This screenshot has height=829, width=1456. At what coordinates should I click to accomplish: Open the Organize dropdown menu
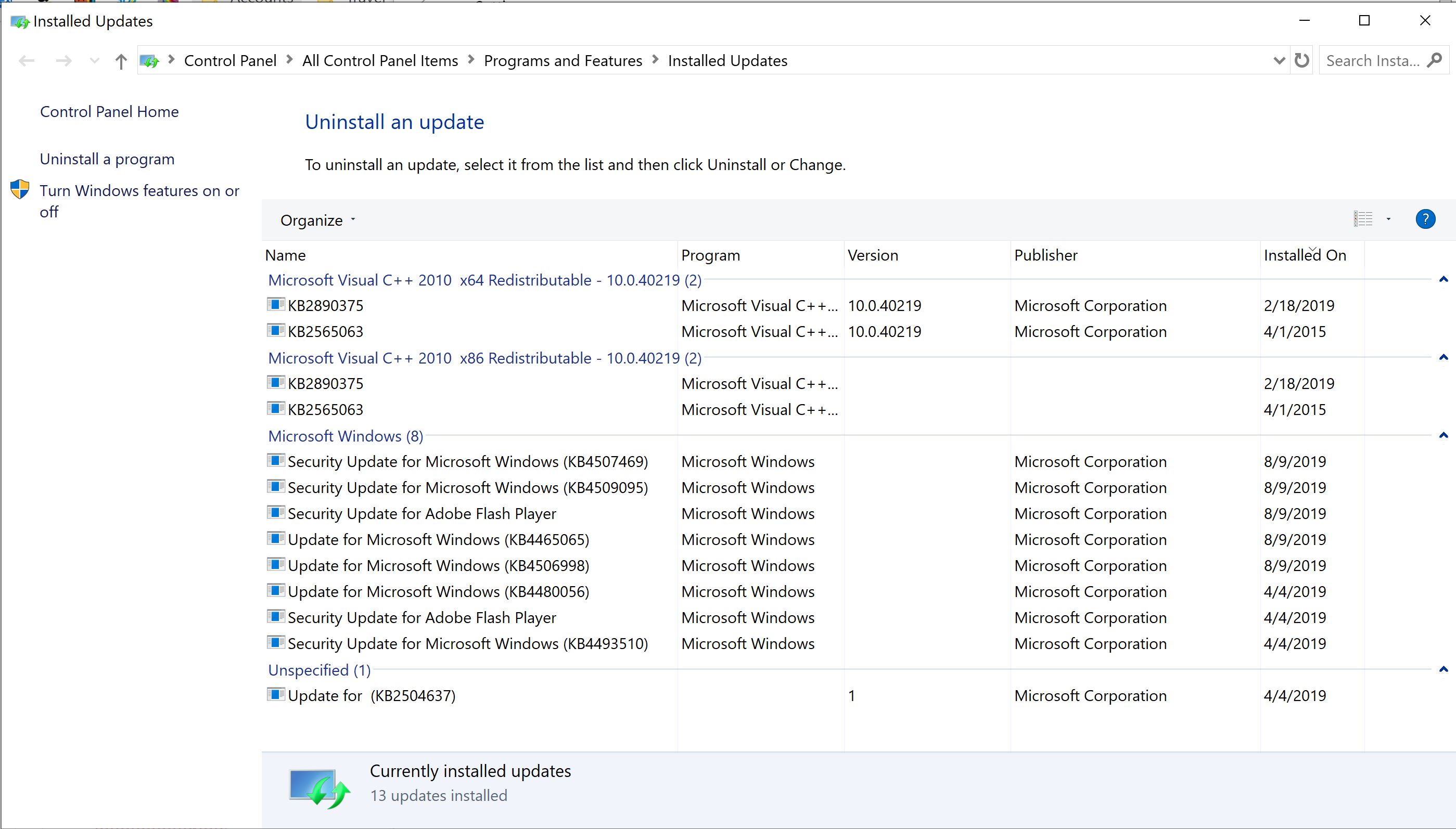click(x=317, y=221)
